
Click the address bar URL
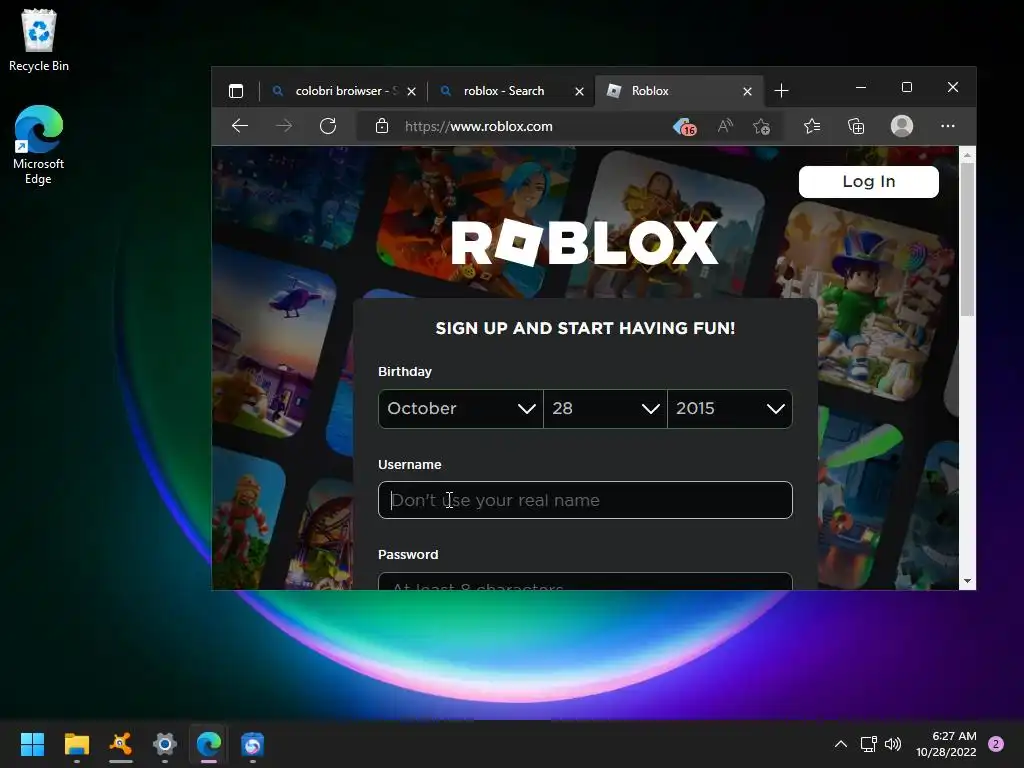coord(479,126)
